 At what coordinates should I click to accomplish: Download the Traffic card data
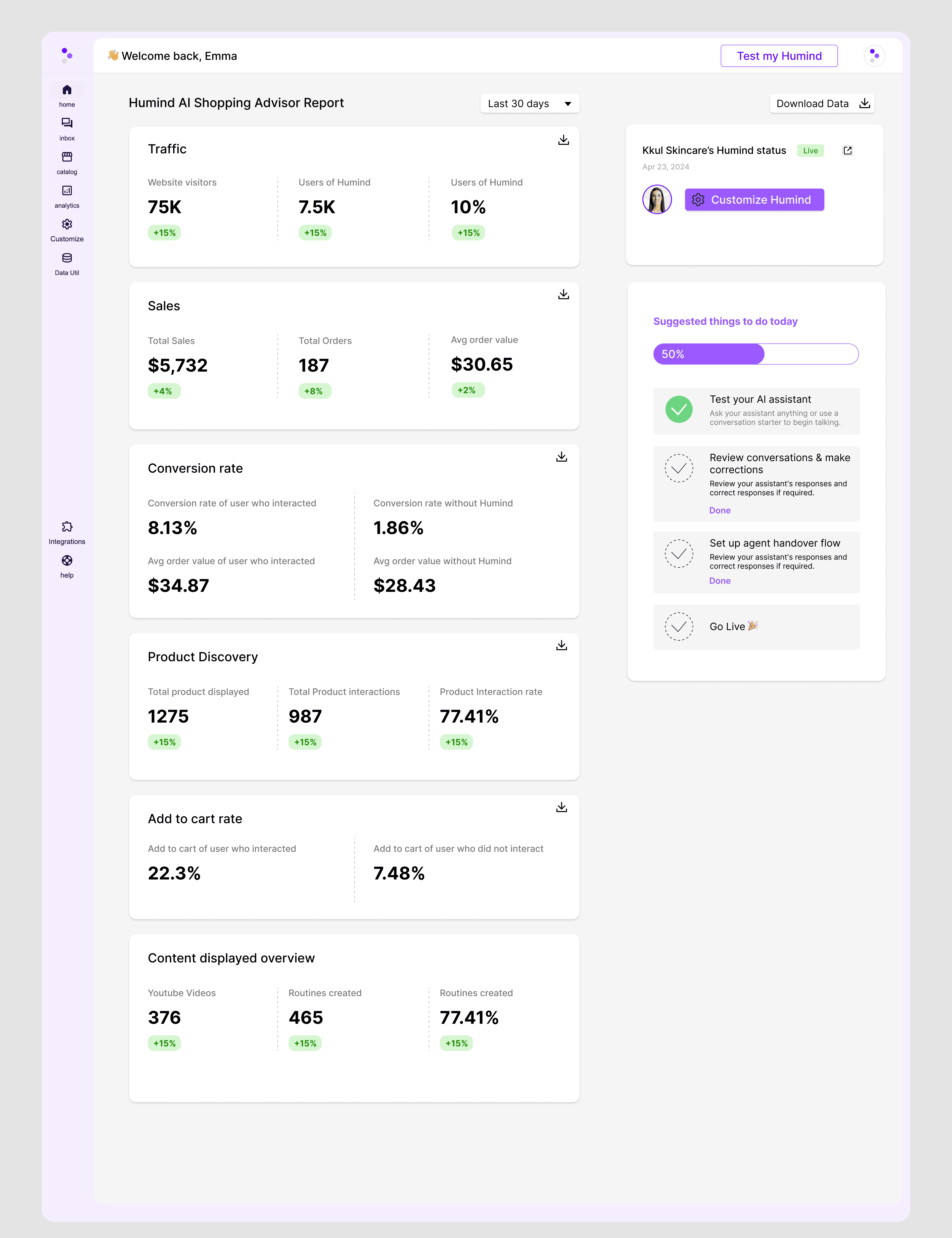[563, 140]
